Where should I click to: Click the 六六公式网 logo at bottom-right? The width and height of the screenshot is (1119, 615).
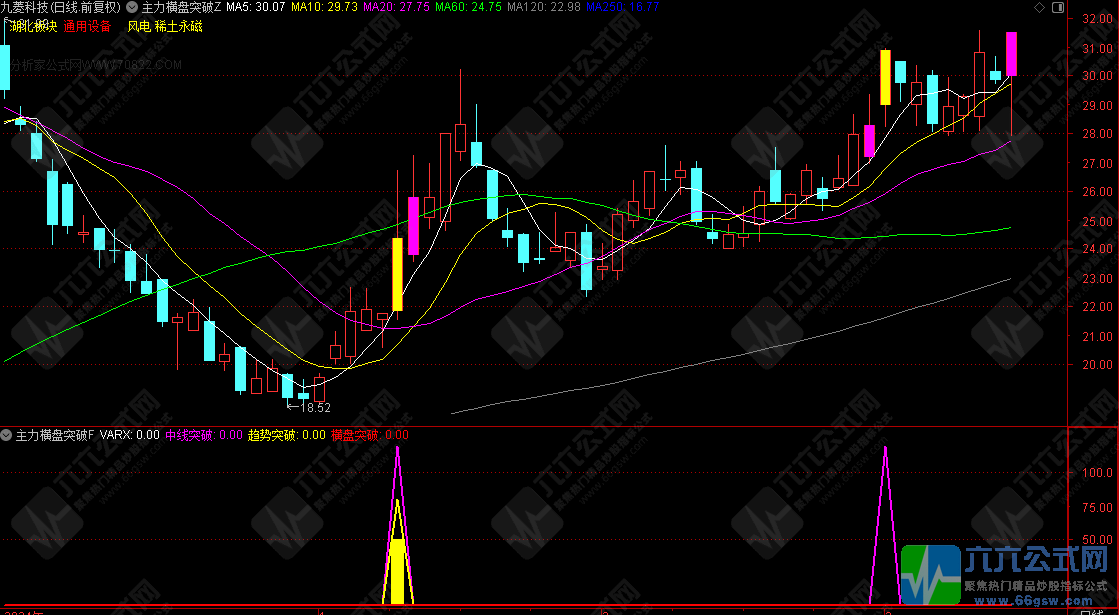(x=1008, y=576)
